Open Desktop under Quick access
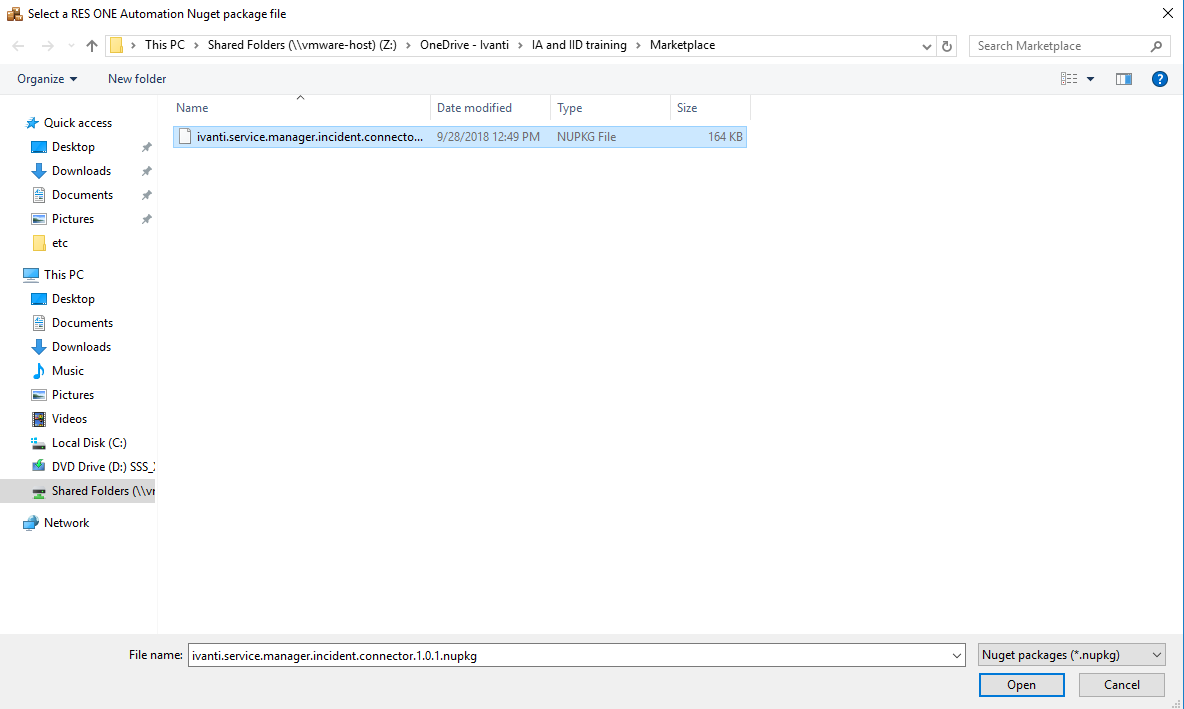 (72, 146)
